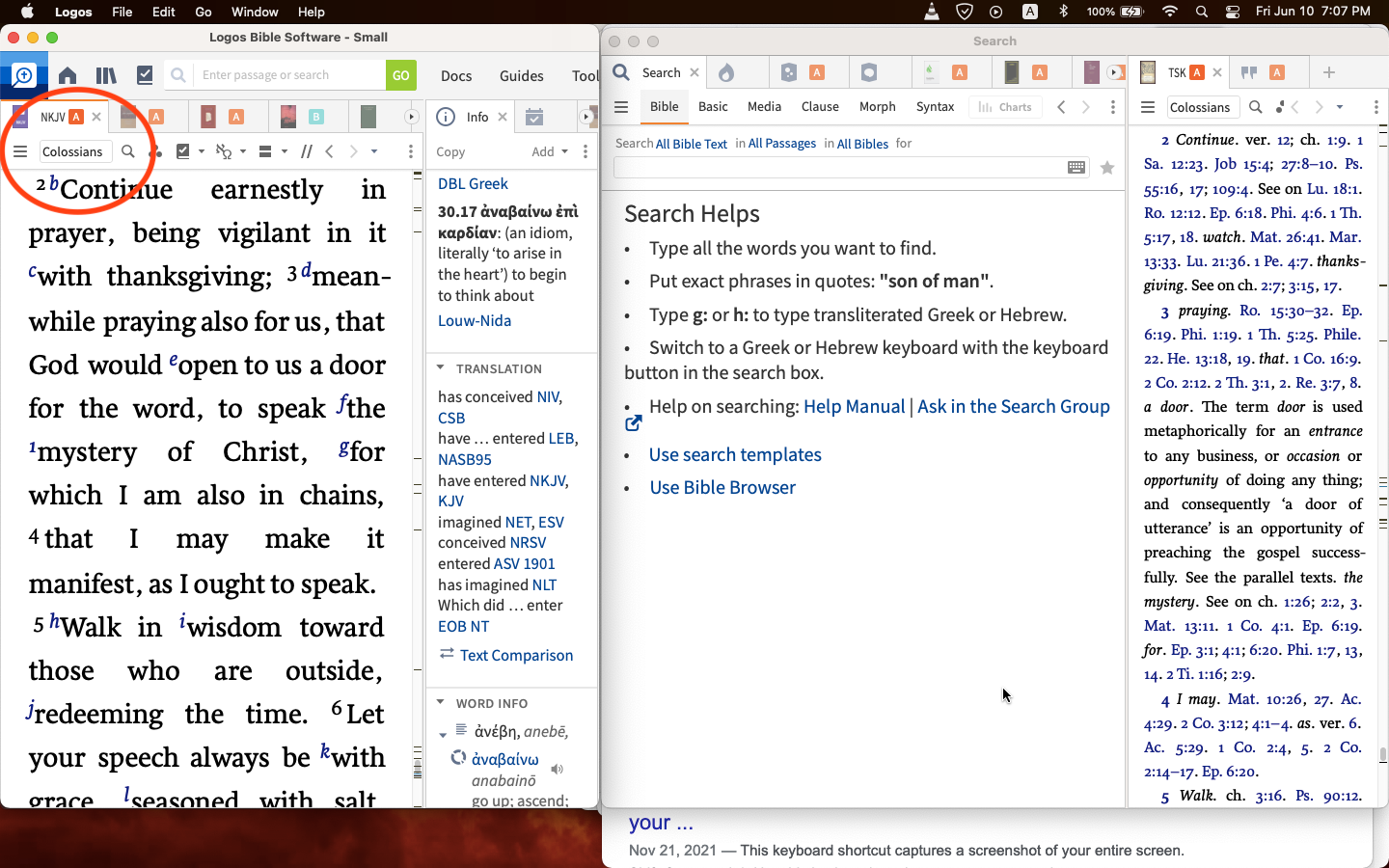Open the Window menu in the menu bar
This screenshot has width=1389, height=868.
(255, 12)
